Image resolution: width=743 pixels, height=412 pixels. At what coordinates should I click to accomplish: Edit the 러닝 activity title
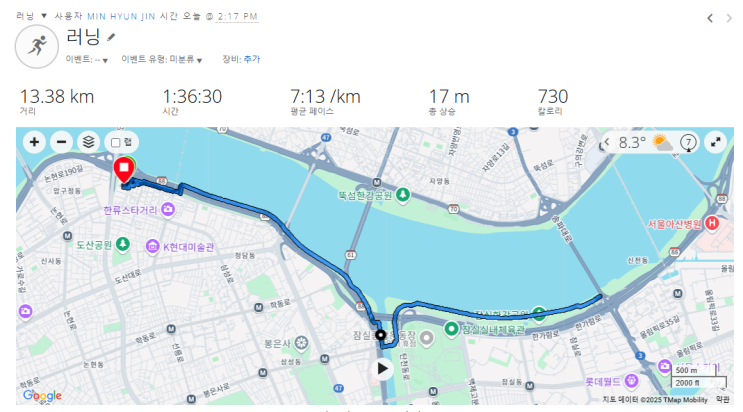pyautogui.click(x=111, y=38)
